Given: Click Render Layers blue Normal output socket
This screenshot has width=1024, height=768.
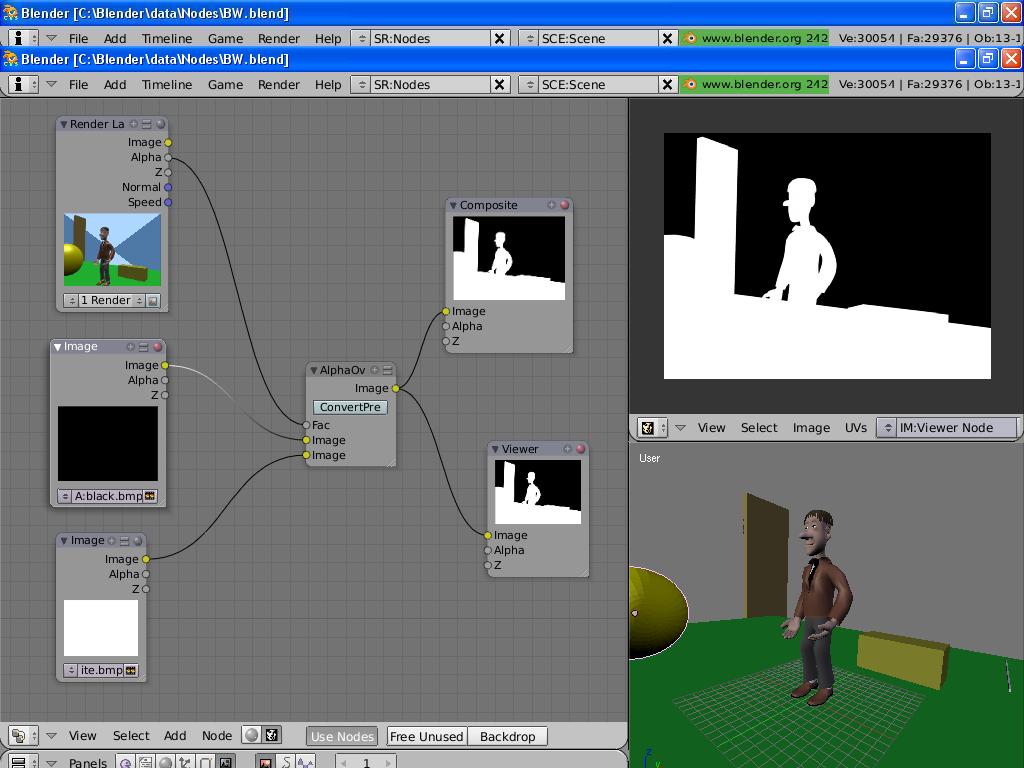Looking at the screenshot, I should [168, 187].
